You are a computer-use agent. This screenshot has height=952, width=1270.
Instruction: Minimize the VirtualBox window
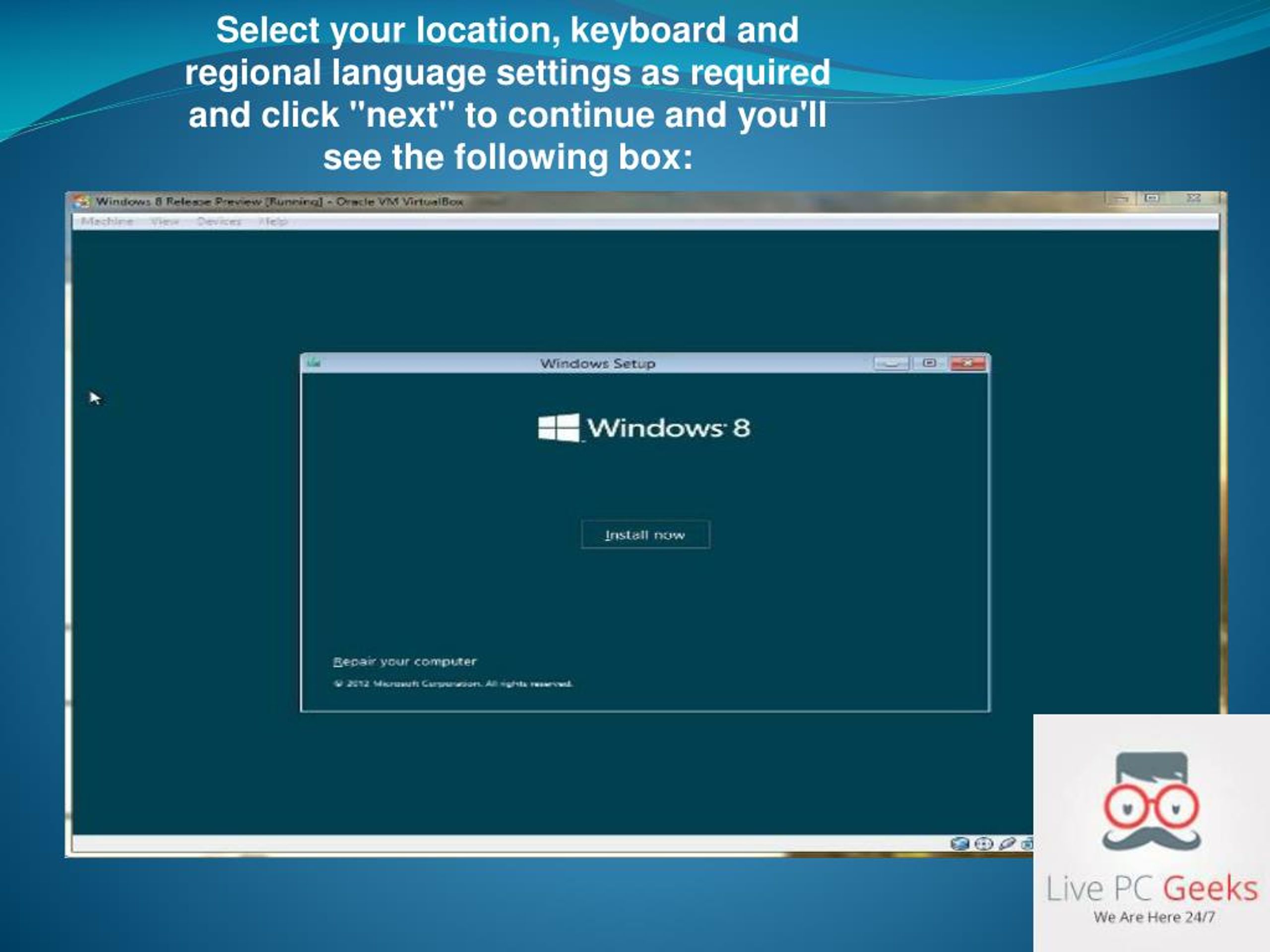coord(1121,198)
